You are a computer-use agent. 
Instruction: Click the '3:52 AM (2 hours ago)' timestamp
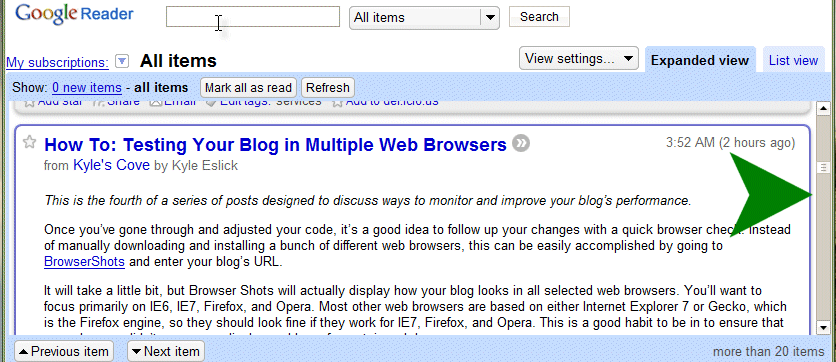(x=730, y=142)
